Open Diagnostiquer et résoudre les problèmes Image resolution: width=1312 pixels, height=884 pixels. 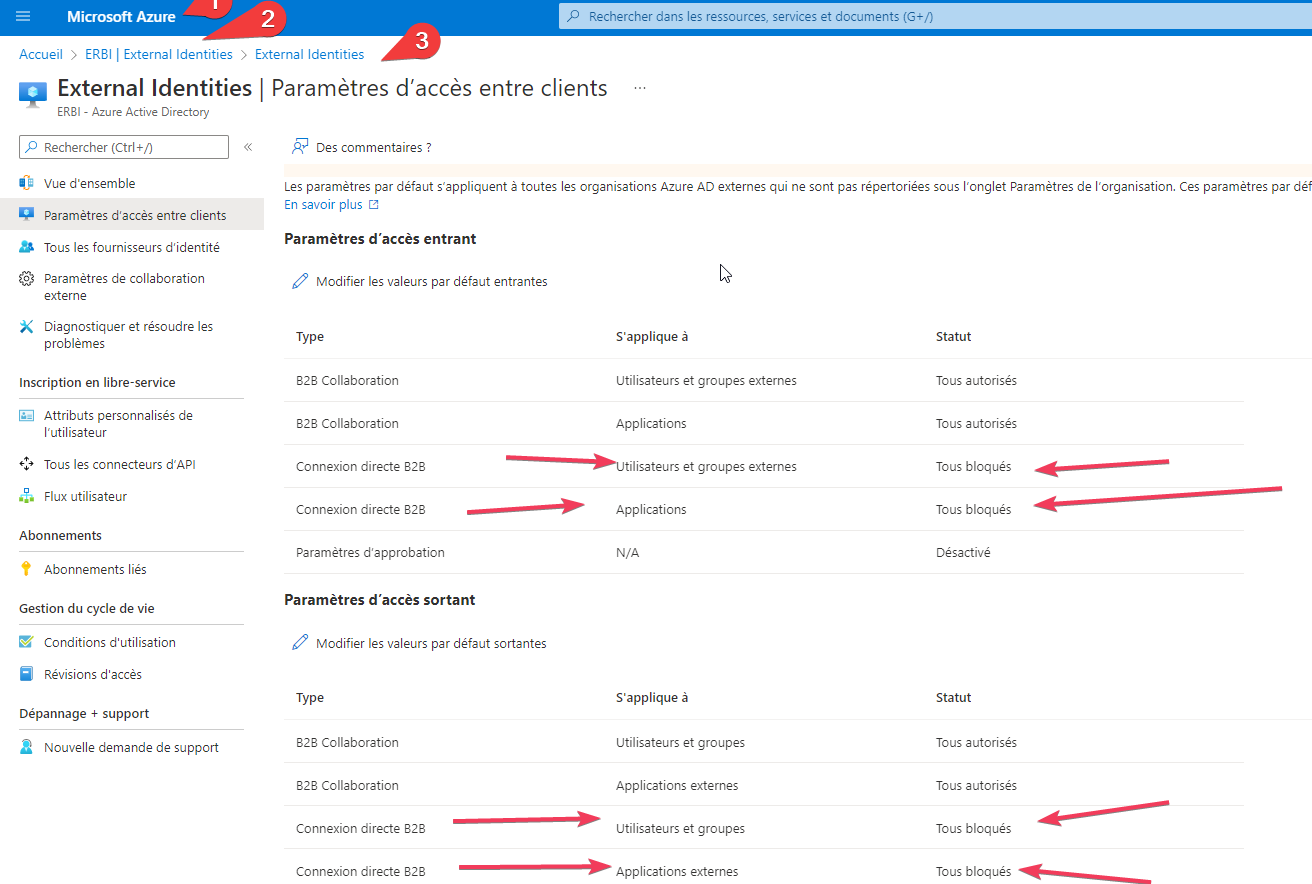pos(128,335)
